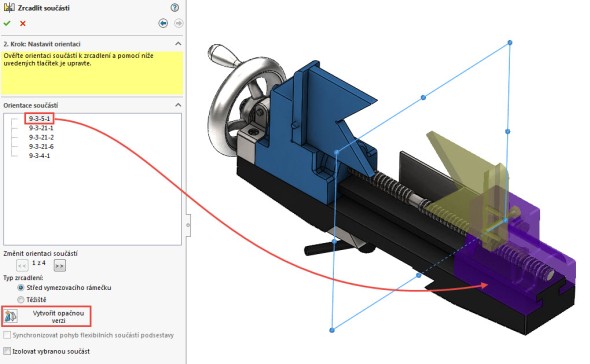Viewport: 590px width, 364px height.
Task: Click the yellow instruction message box
Action: 92,73
